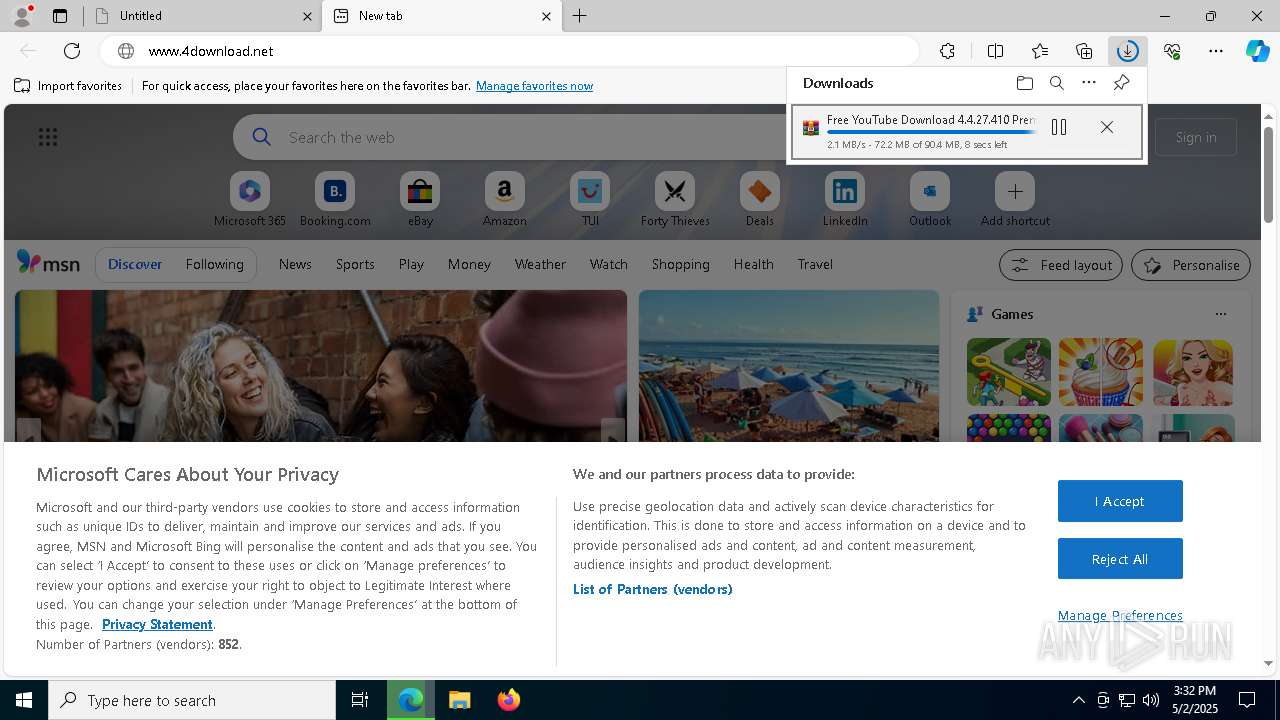
Task: Click the Personalise button
Action: 1191,265
